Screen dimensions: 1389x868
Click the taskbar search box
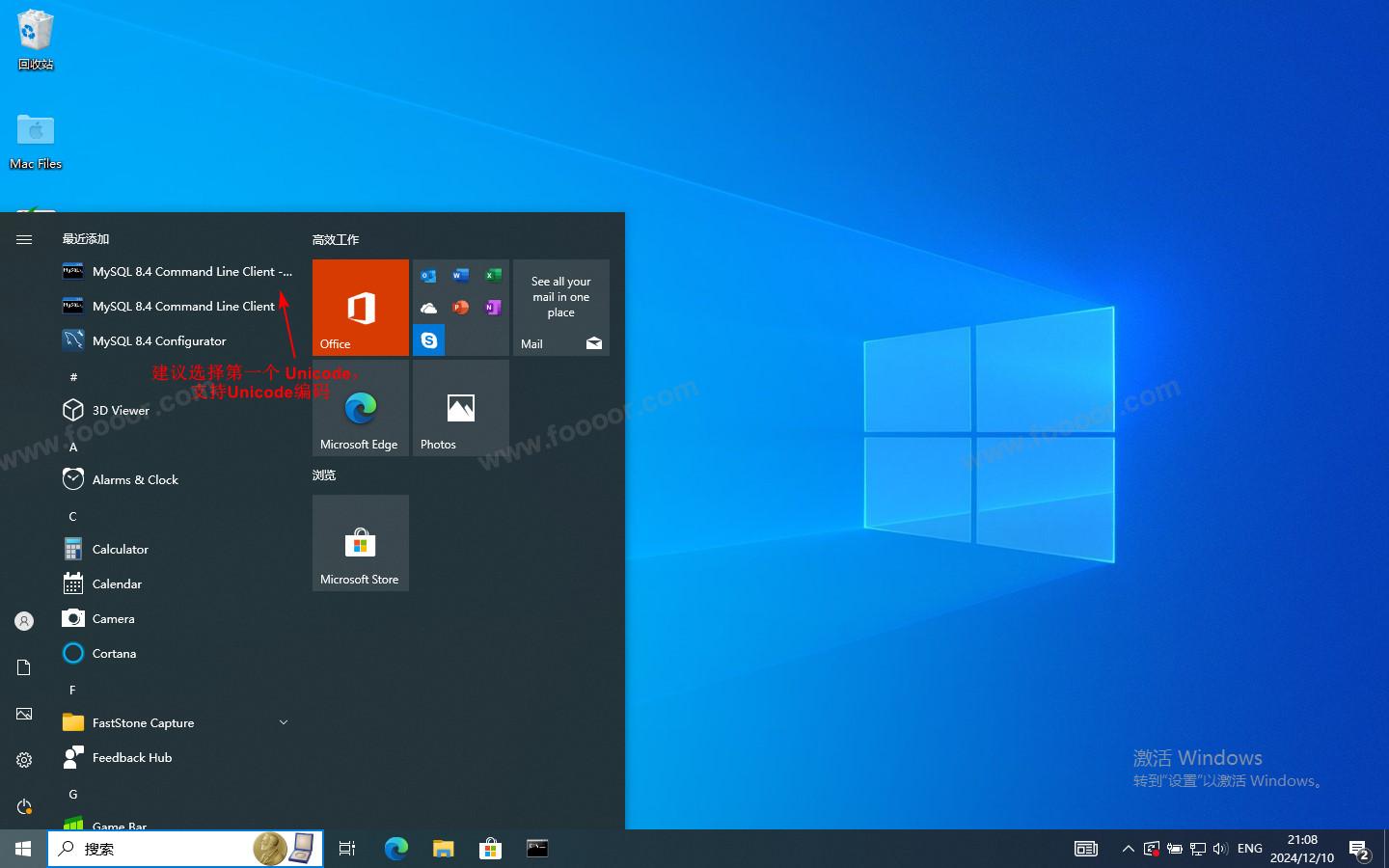point(154,849)
